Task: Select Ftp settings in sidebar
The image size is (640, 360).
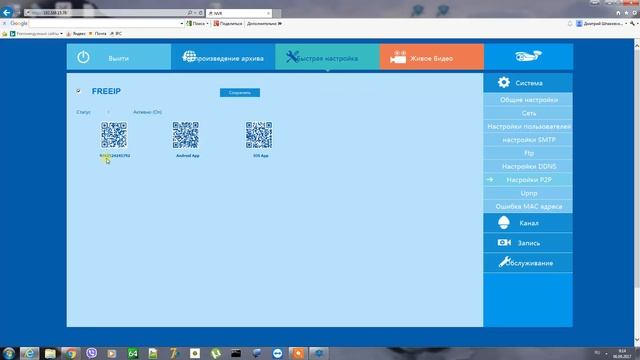Action: 528,153
